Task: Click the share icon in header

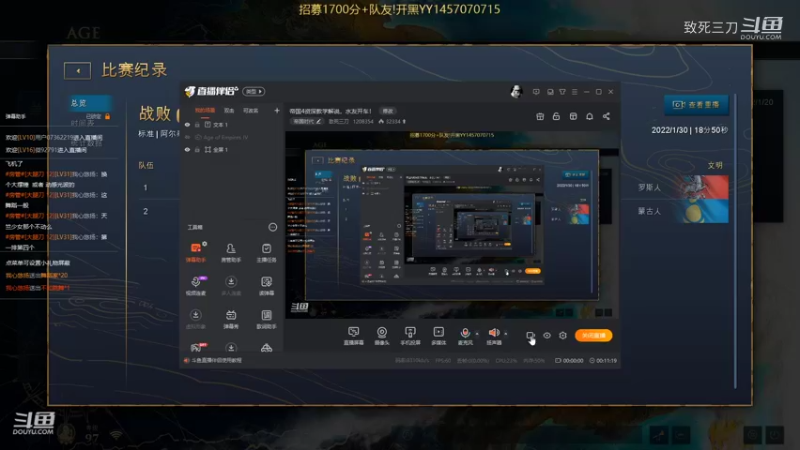Action: (606, 116)
